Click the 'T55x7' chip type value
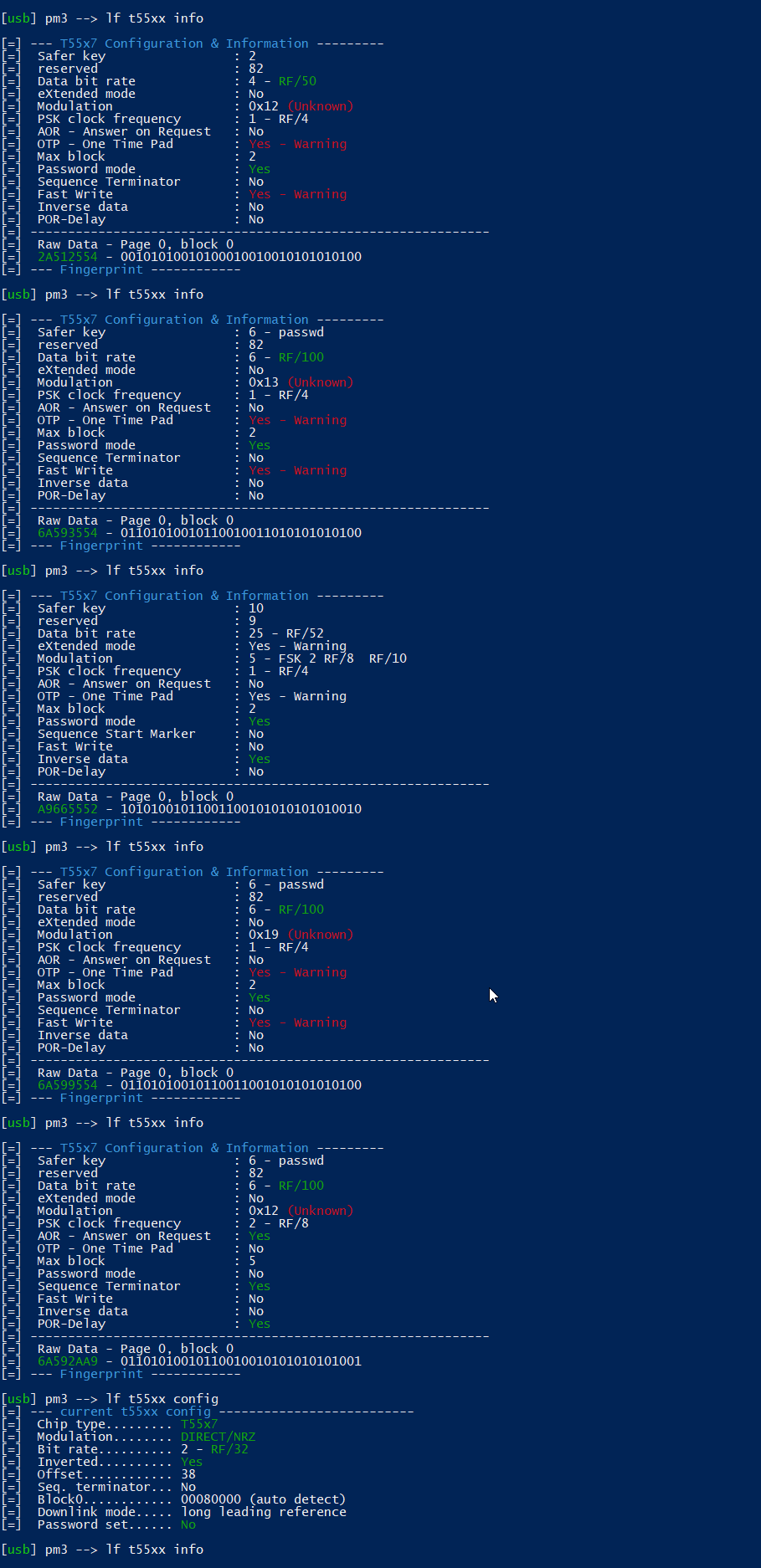Screen dimensions: 761x1568 tap(199, 1424)
